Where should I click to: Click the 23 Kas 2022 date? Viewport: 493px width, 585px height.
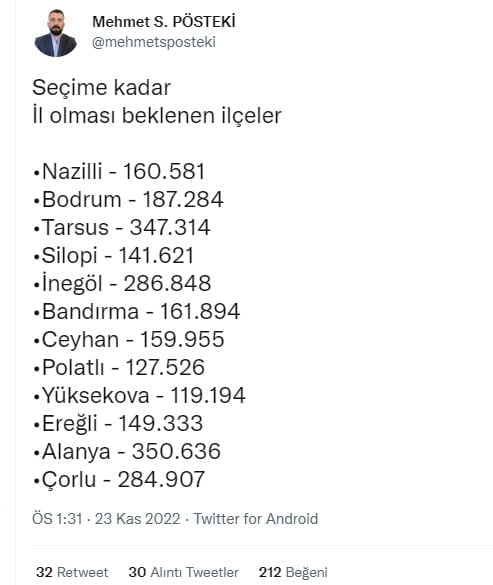pos(137,519)
